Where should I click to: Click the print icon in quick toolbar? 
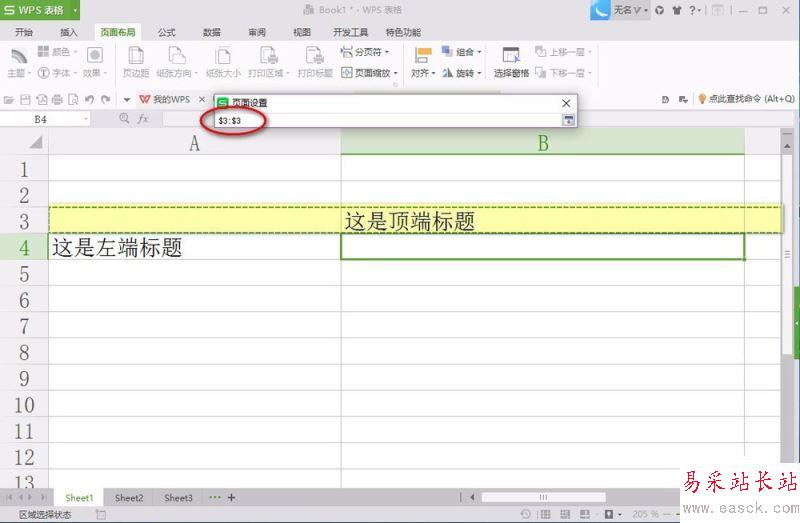(57, 99)
